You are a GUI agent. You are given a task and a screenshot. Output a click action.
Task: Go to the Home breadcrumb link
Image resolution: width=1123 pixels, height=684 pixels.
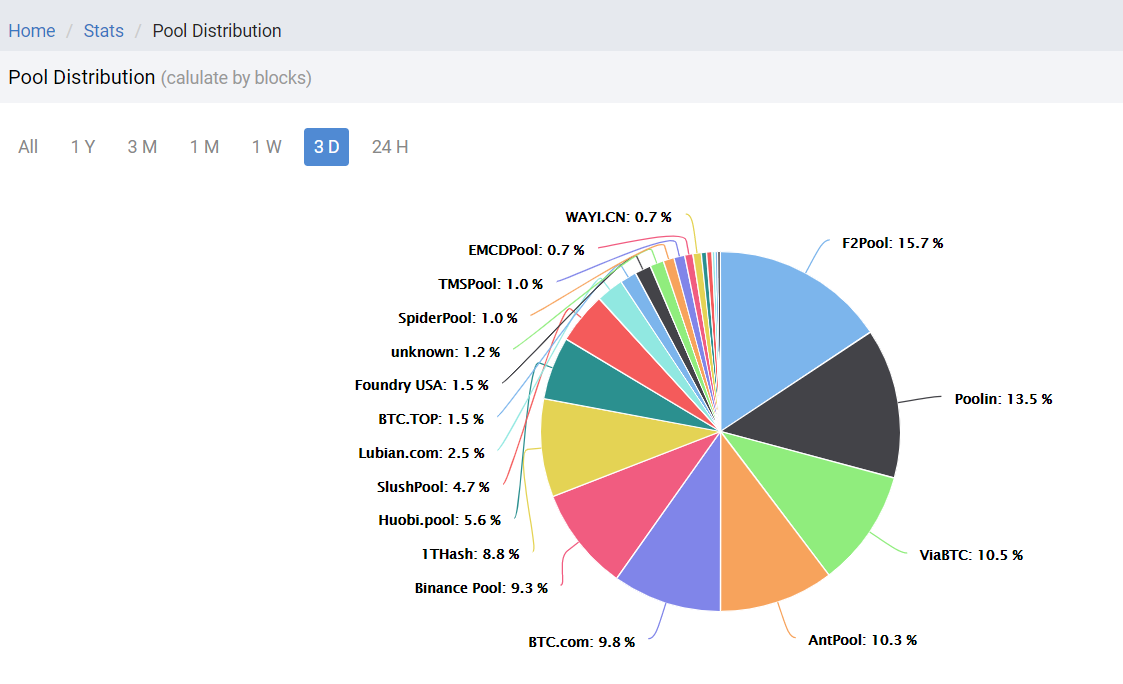coord(32,31)
